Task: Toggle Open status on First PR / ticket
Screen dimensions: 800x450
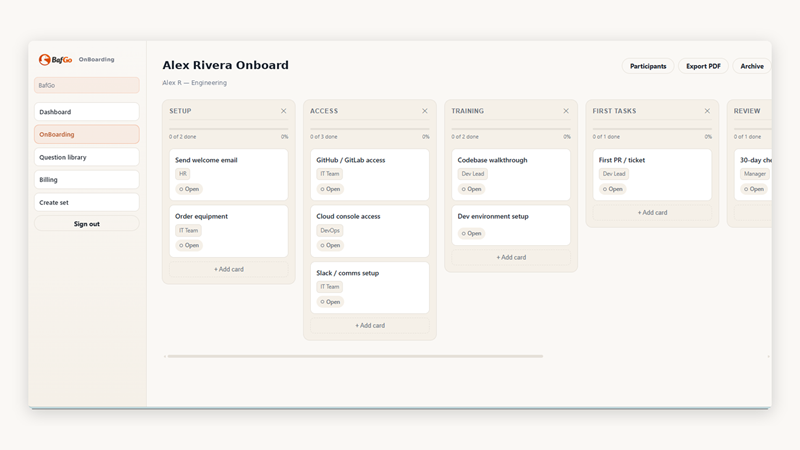Action: 613,189
